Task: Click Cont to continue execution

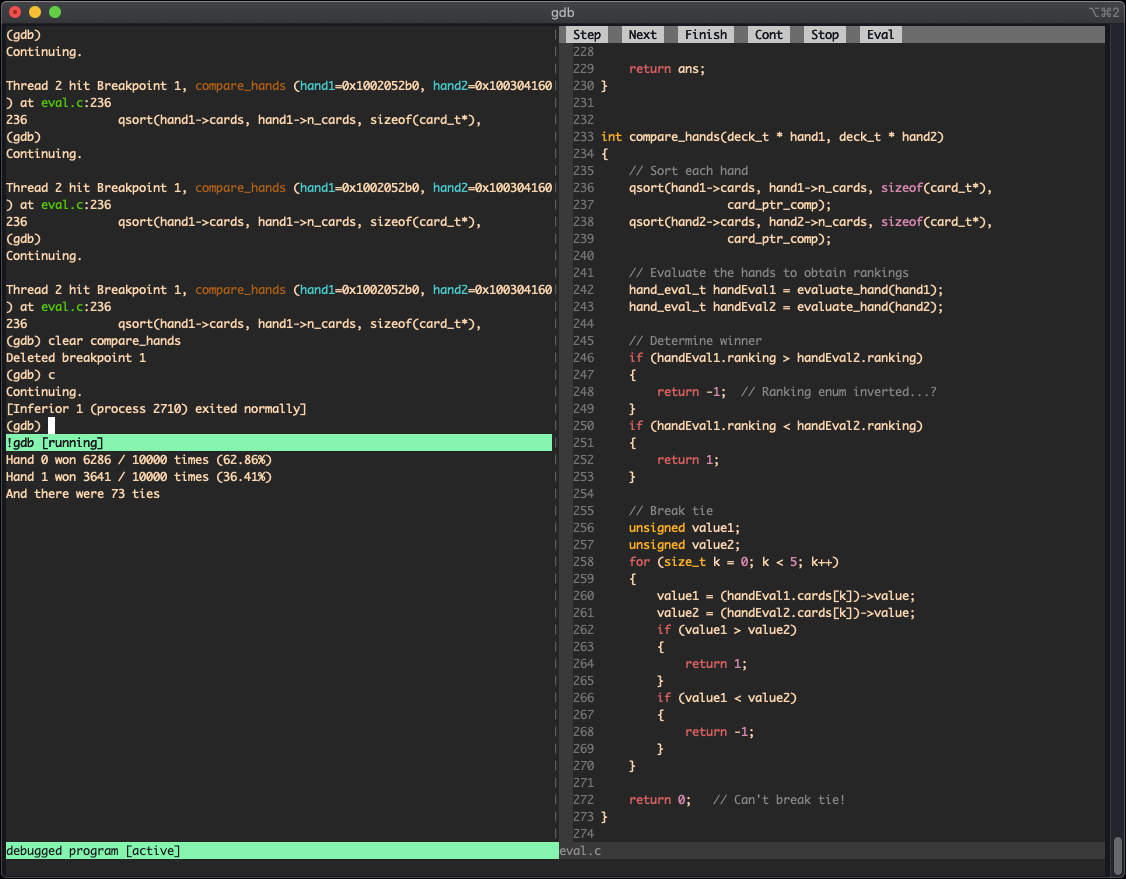Action: (x=768, y=34)
